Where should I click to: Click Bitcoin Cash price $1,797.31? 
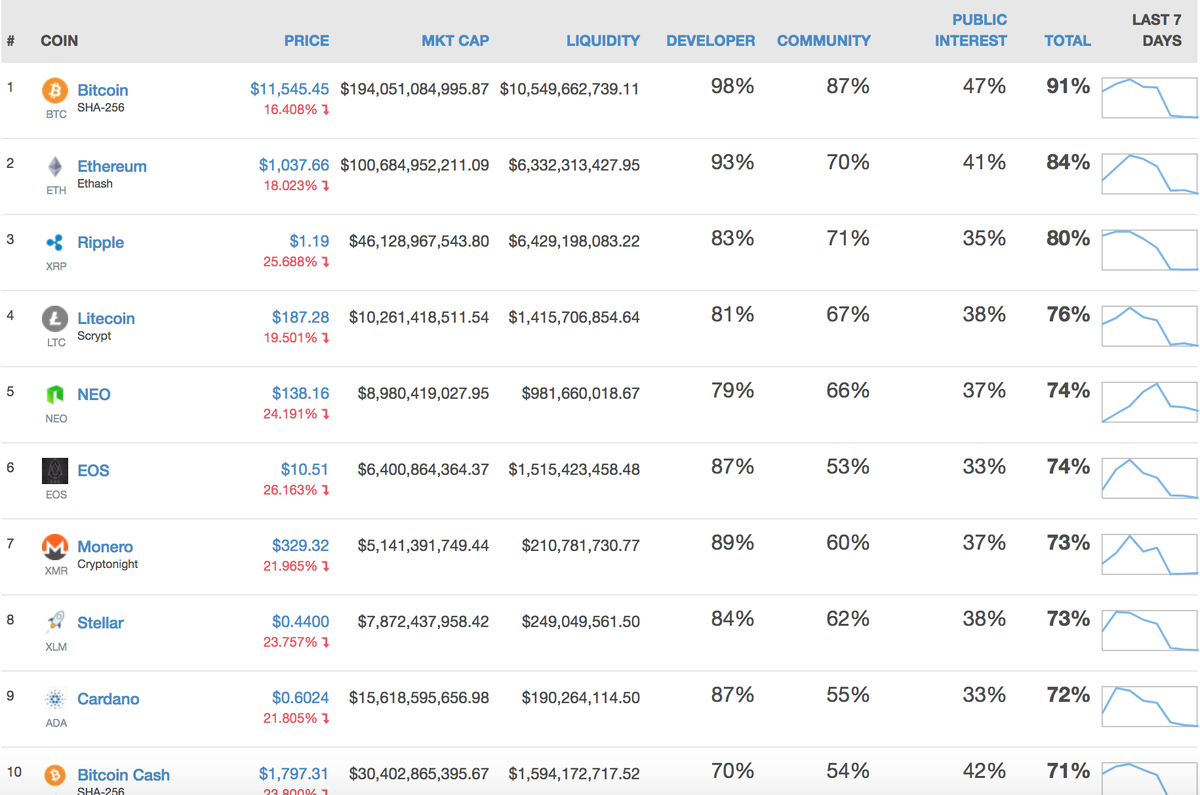(x=294, y=774)
